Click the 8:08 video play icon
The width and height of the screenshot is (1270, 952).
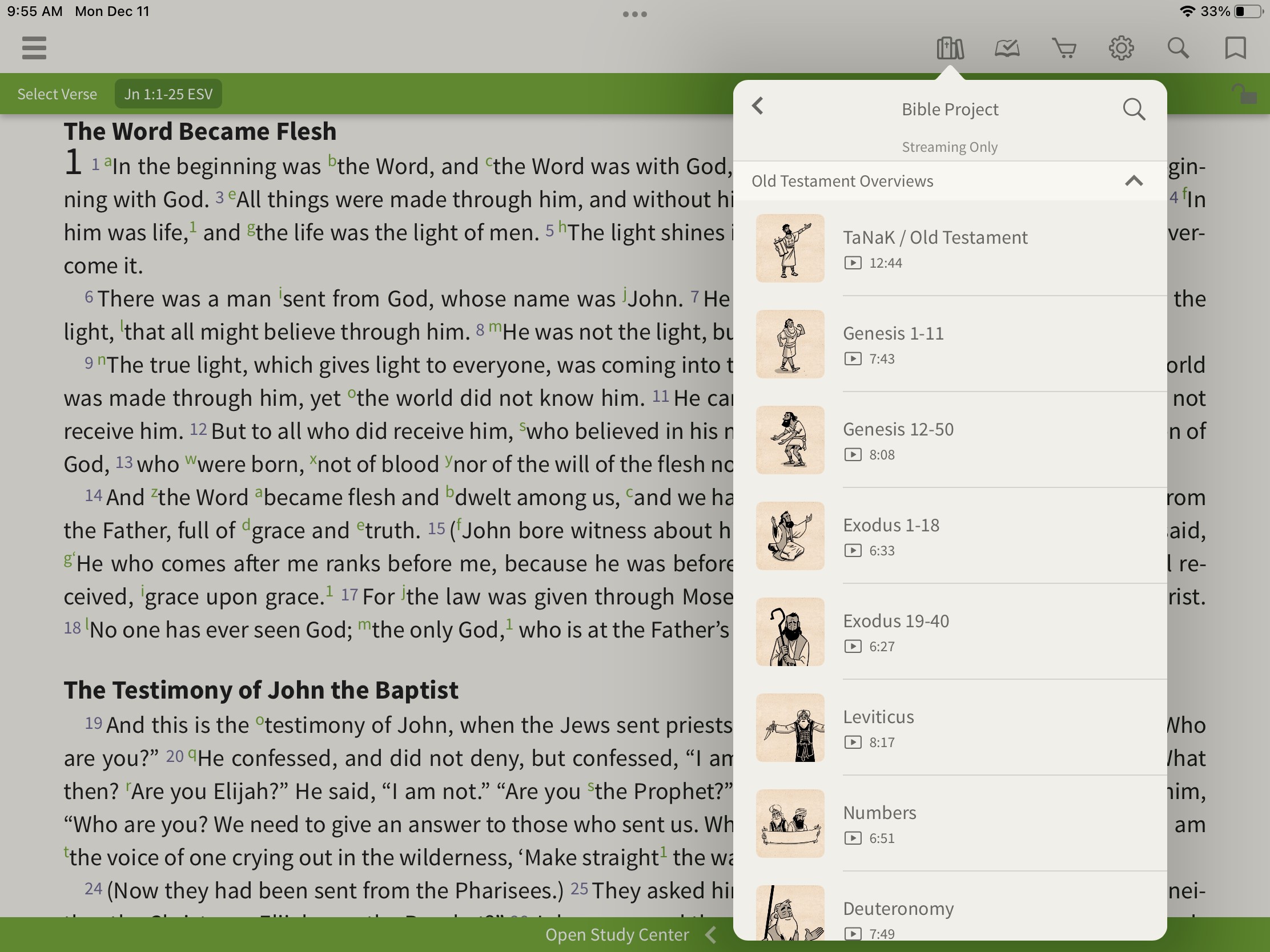point(853,454)
